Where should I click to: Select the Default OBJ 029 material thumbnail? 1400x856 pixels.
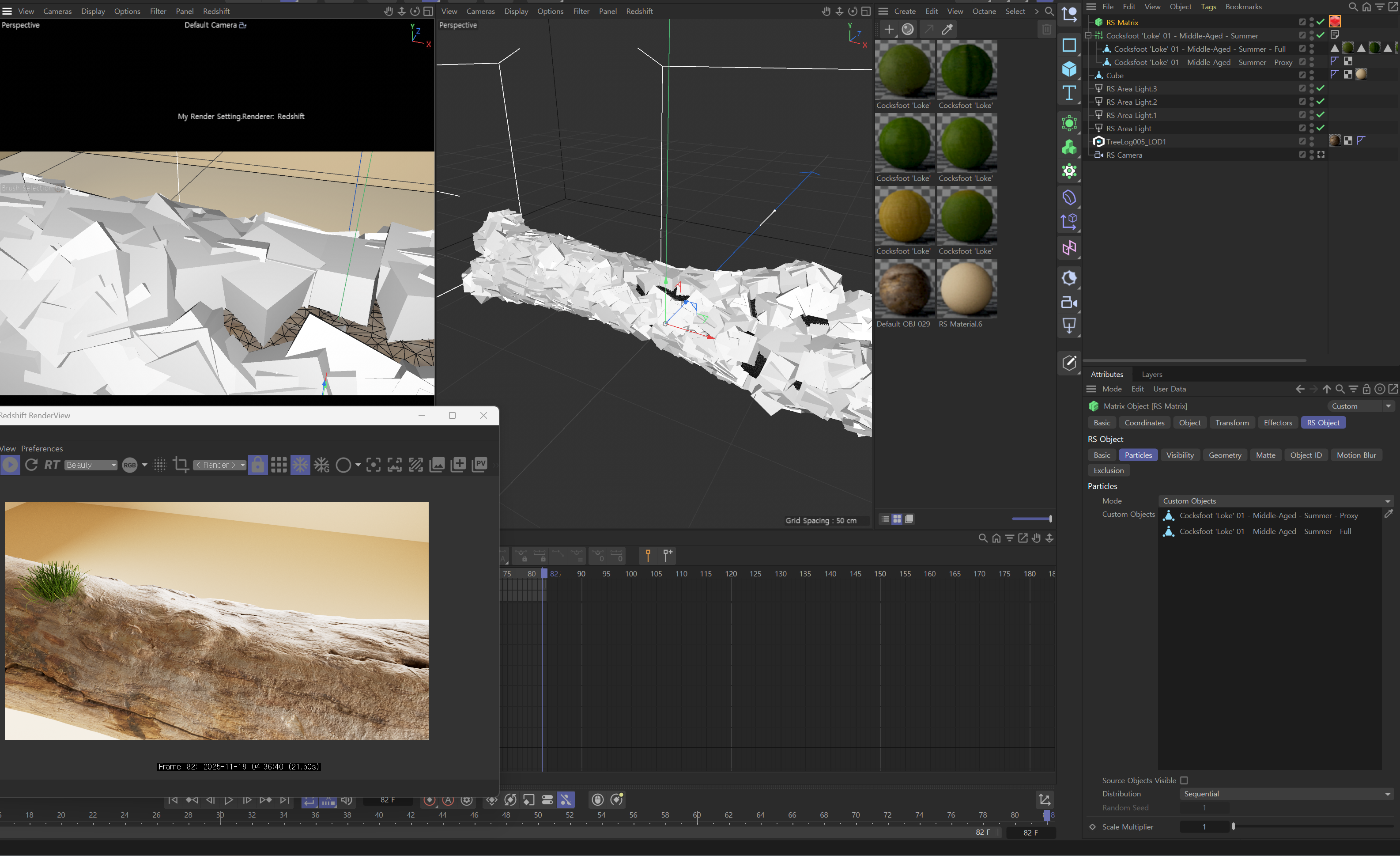point(905,288)
